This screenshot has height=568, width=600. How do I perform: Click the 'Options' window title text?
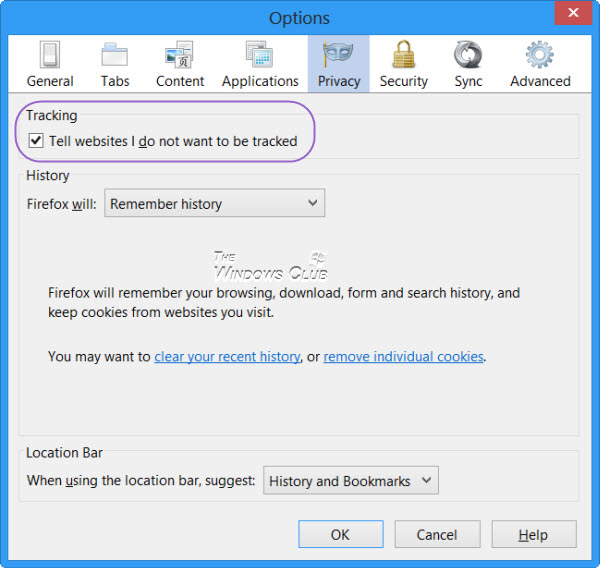tap(299, 18)
